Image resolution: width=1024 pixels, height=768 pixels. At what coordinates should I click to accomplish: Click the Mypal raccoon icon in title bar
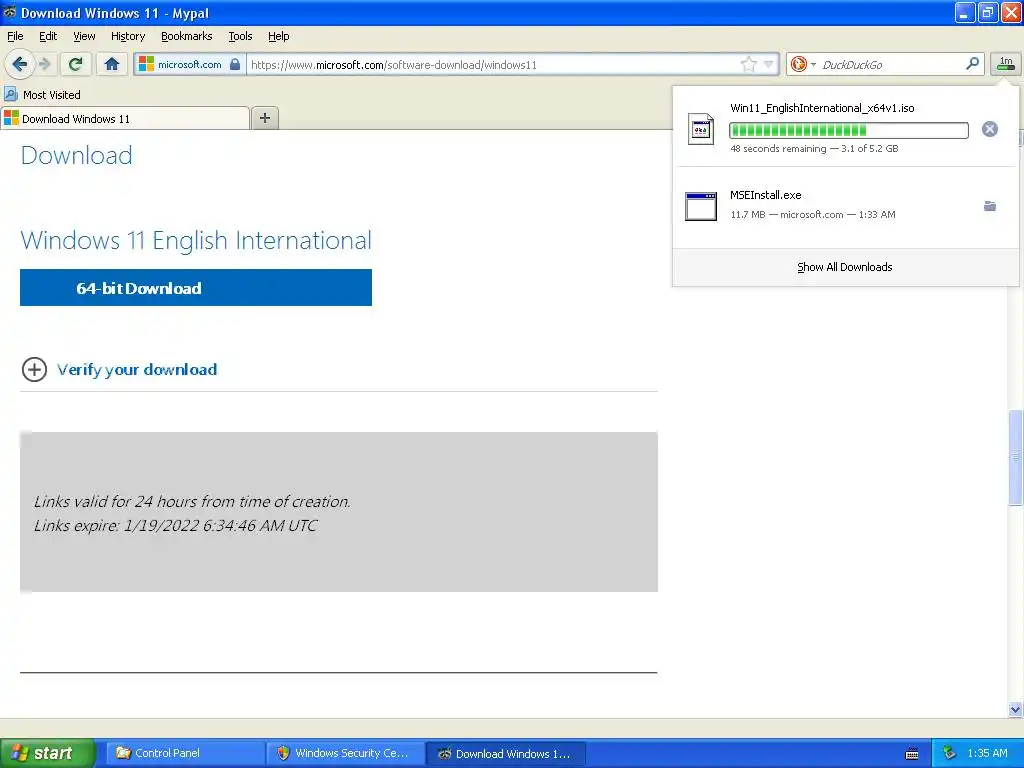pos(9,12)
